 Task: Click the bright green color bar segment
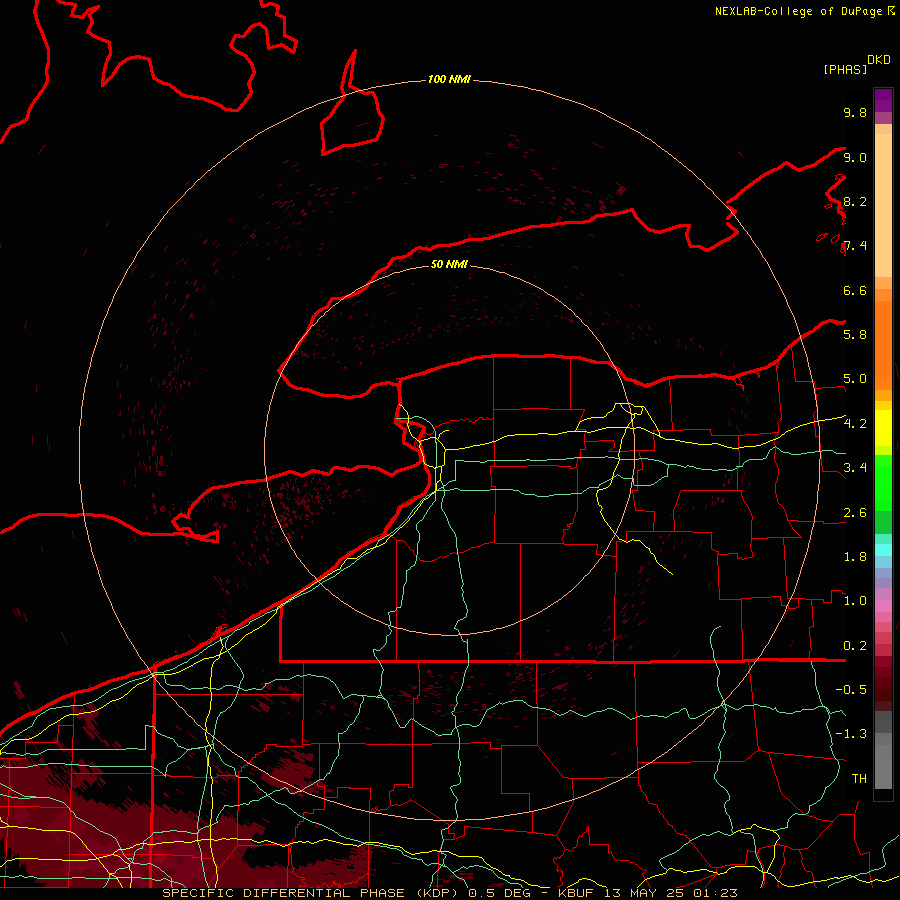click(x=883, y=483)
